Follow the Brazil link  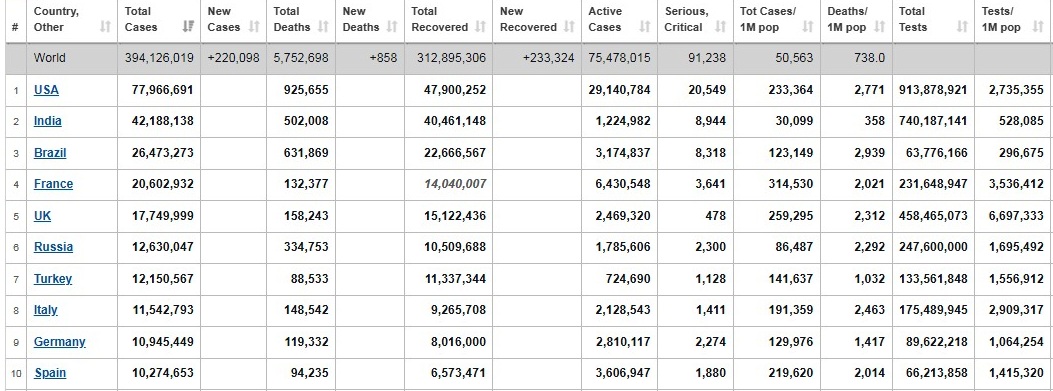pos(50,153)
